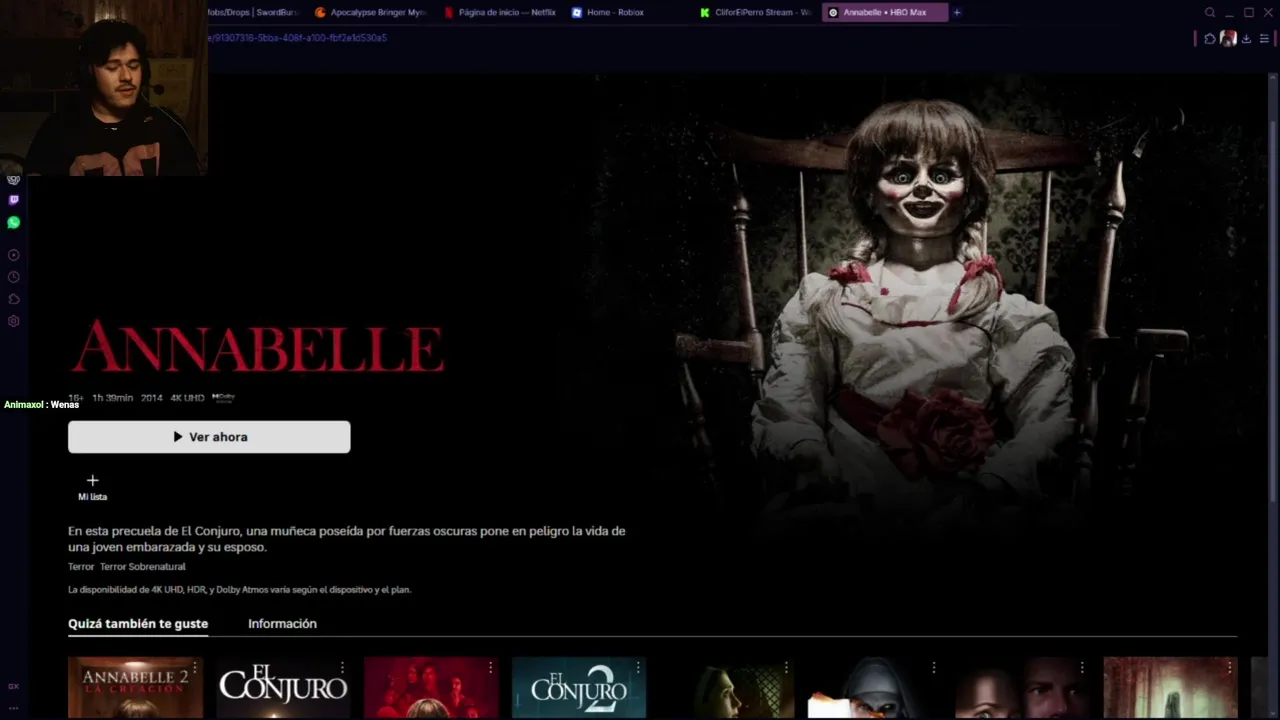Open options dots on Annabelle 2 card
Image resolution: width=1280 pixels, height=720 pixels.
(x=195, y=667)
